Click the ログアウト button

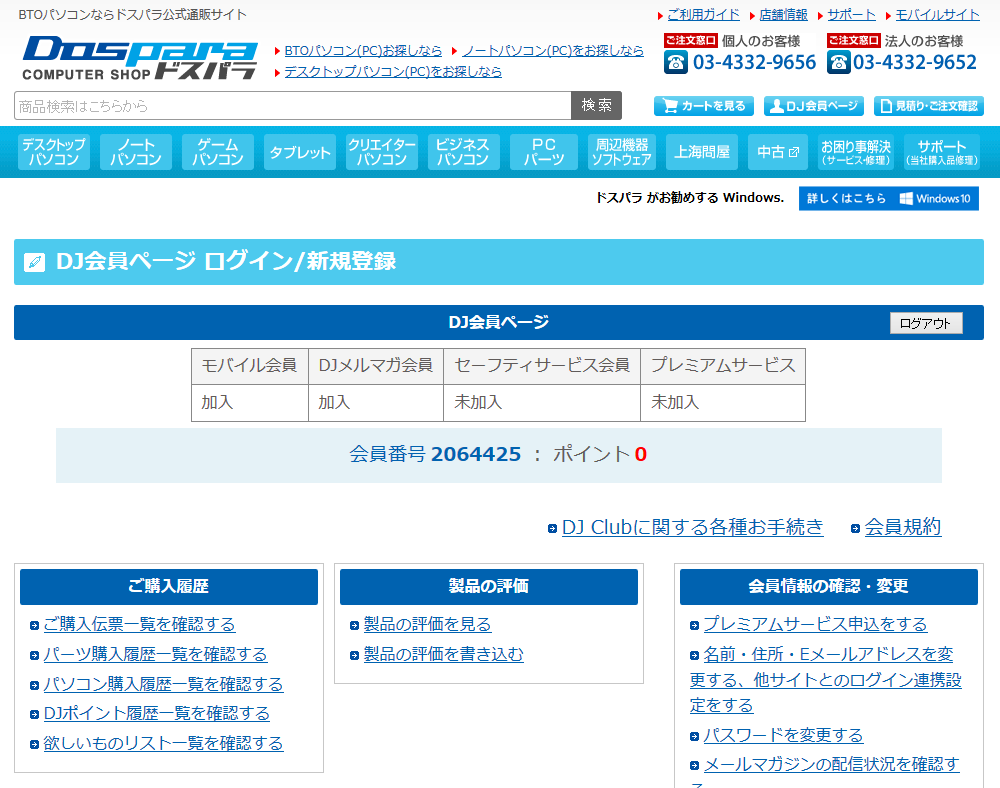[x=926, y=323]
